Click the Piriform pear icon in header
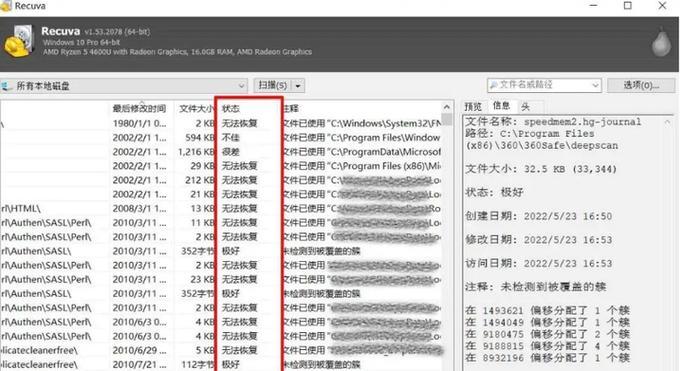 pos(661,43)
